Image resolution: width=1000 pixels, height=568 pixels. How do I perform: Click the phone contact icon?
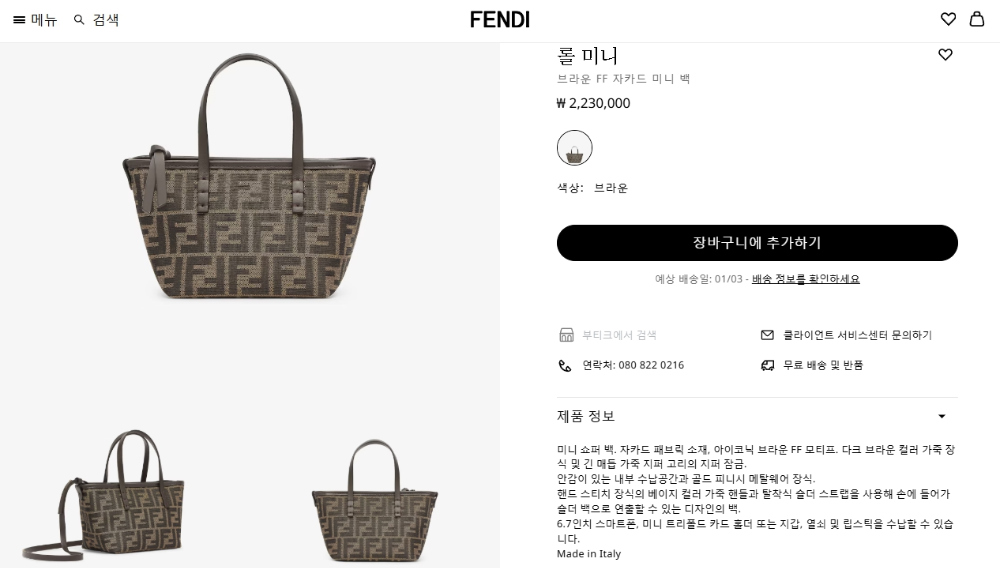(x=566, y=365)
